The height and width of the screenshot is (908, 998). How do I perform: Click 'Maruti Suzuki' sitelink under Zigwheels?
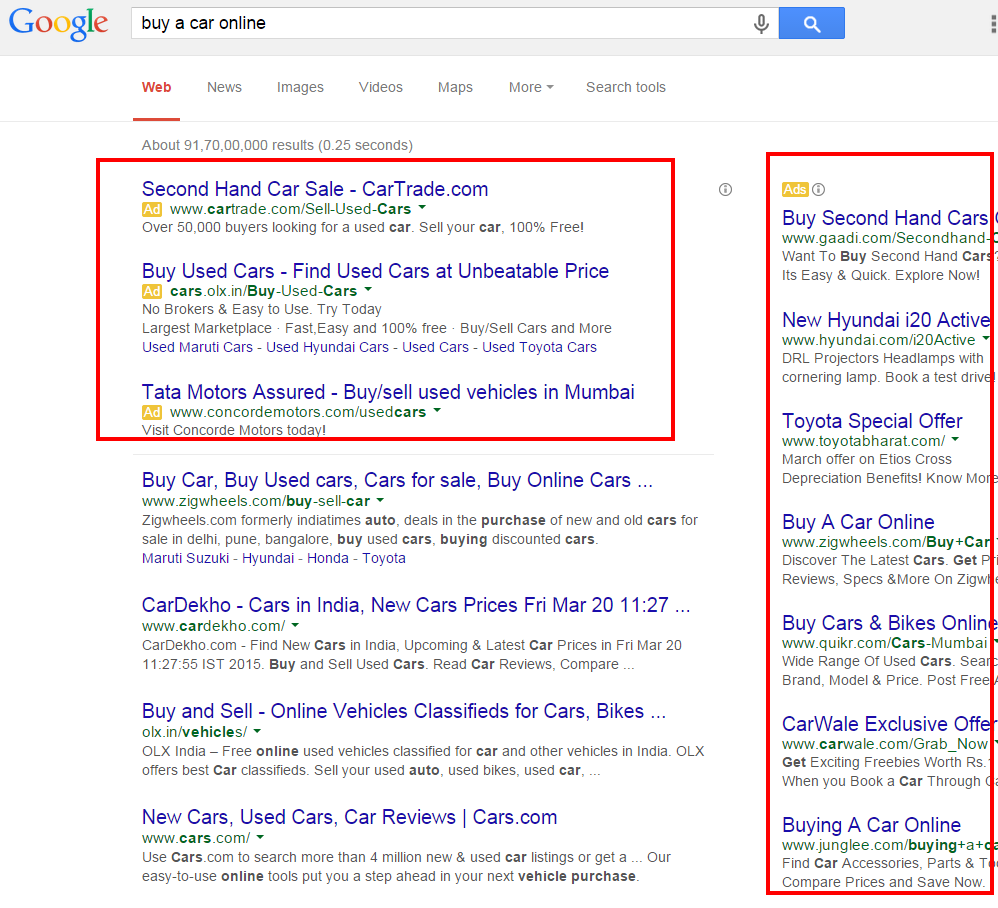click(185, 559)
